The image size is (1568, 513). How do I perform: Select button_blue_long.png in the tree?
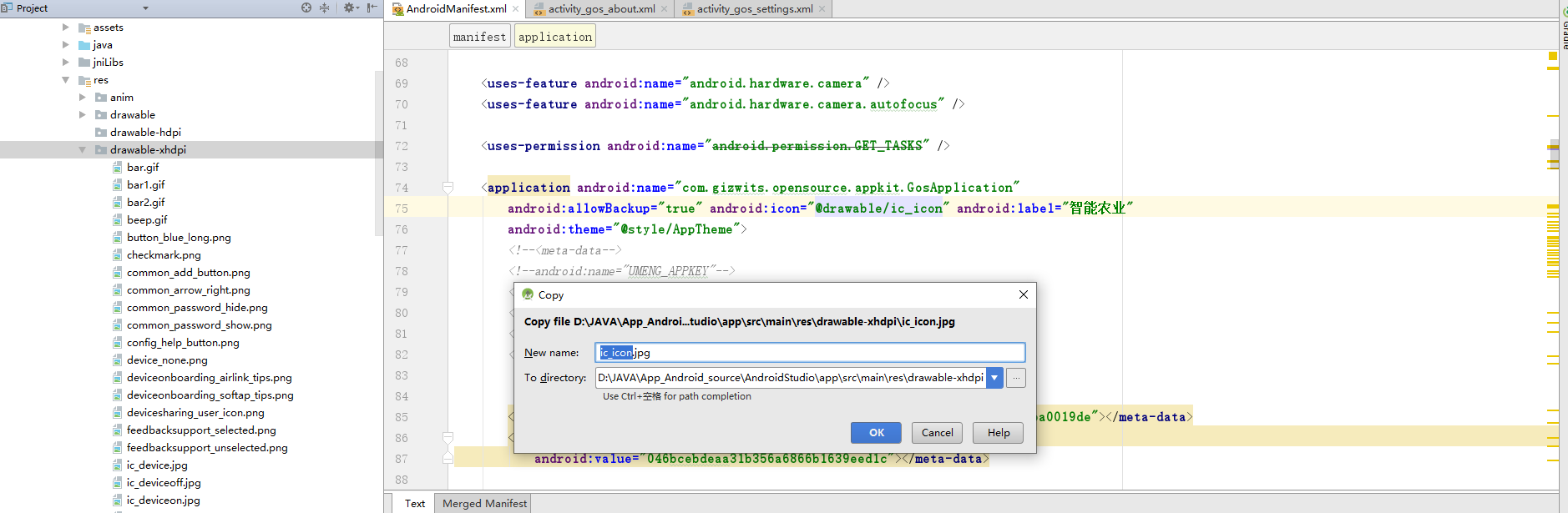[x=179, y=237]
